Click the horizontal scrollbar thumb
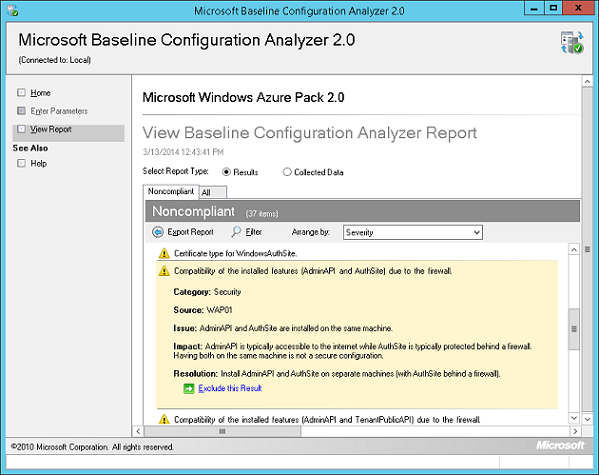The height and width of the screenshot is (475, 599). [222, 431]
